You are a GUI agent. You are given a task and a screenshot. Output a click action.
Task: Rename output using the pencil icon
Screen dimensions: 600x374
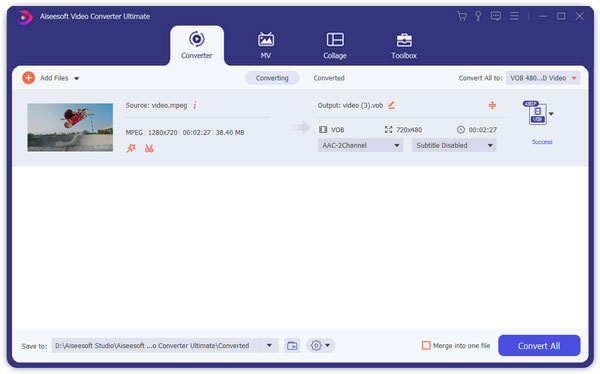[391, 105]
